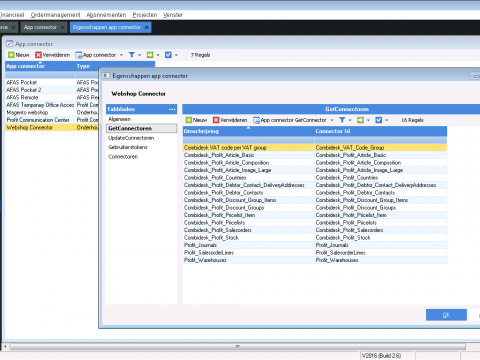480x360 pixels.
Task: Select Combidesk VAT code per VAT group row
Action: tap(315, 148)
